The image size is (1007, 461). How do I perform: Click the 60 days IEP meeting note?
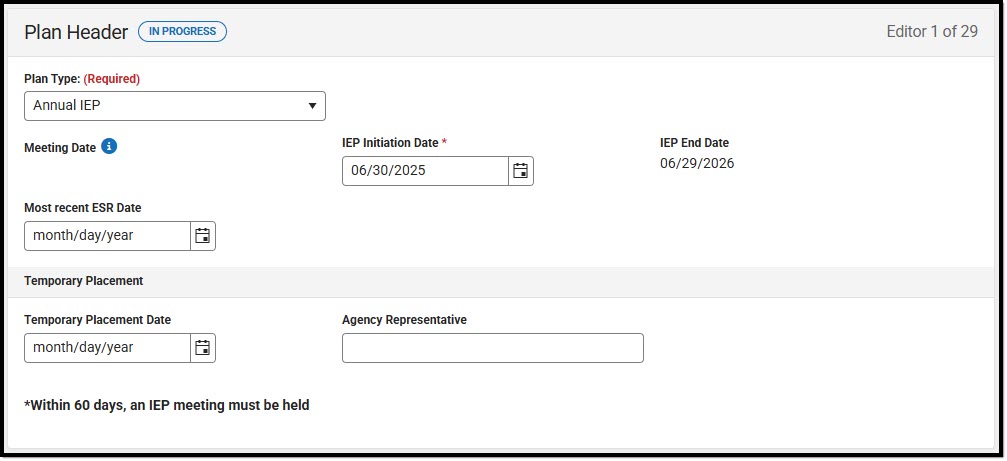click(167, 406)
